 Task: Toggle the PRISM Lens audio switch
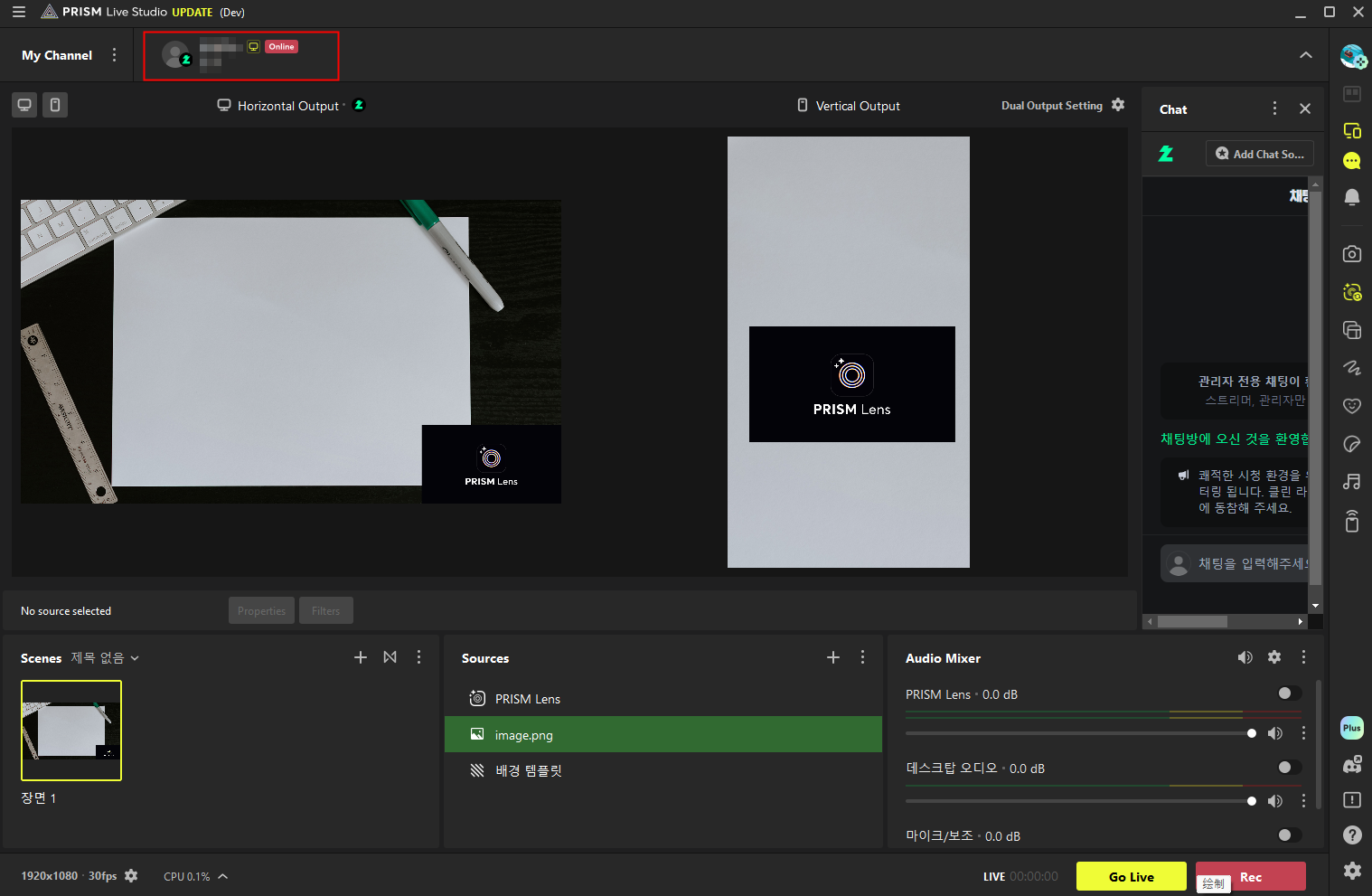pyautogui.click(x=1289, y=693)
